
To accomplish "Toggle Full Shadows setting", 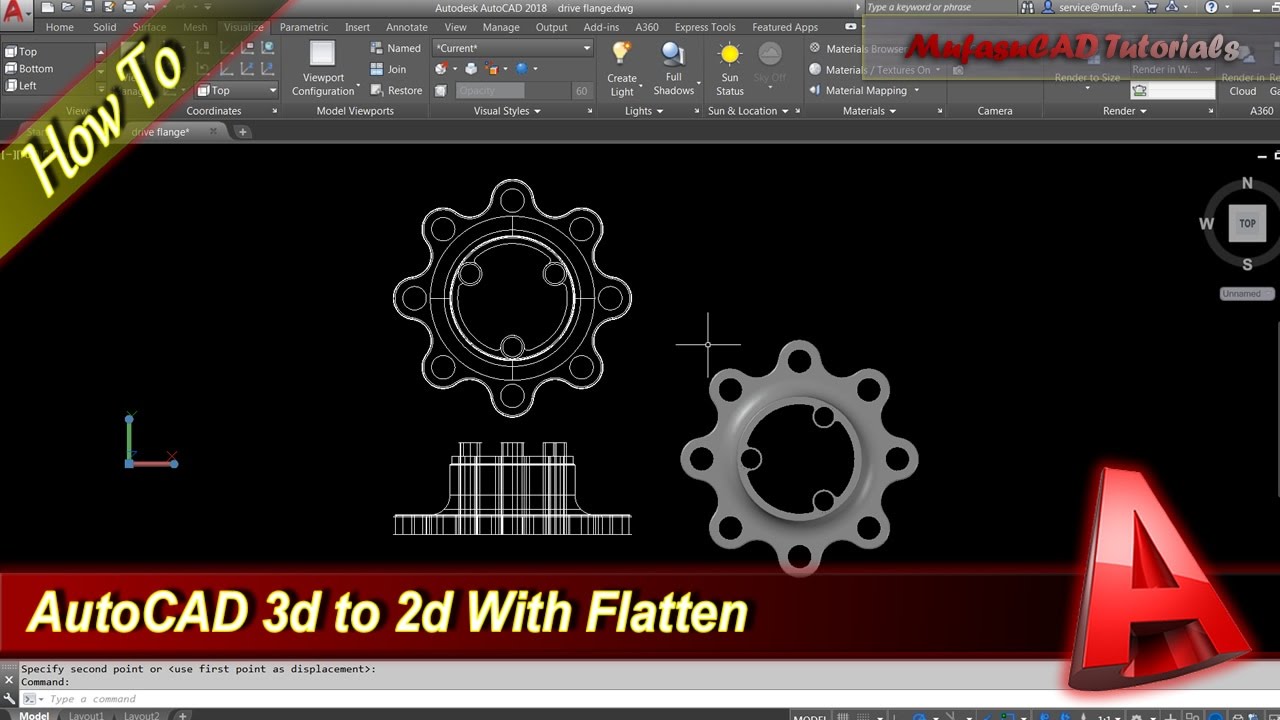I will [x=674, y=68].
